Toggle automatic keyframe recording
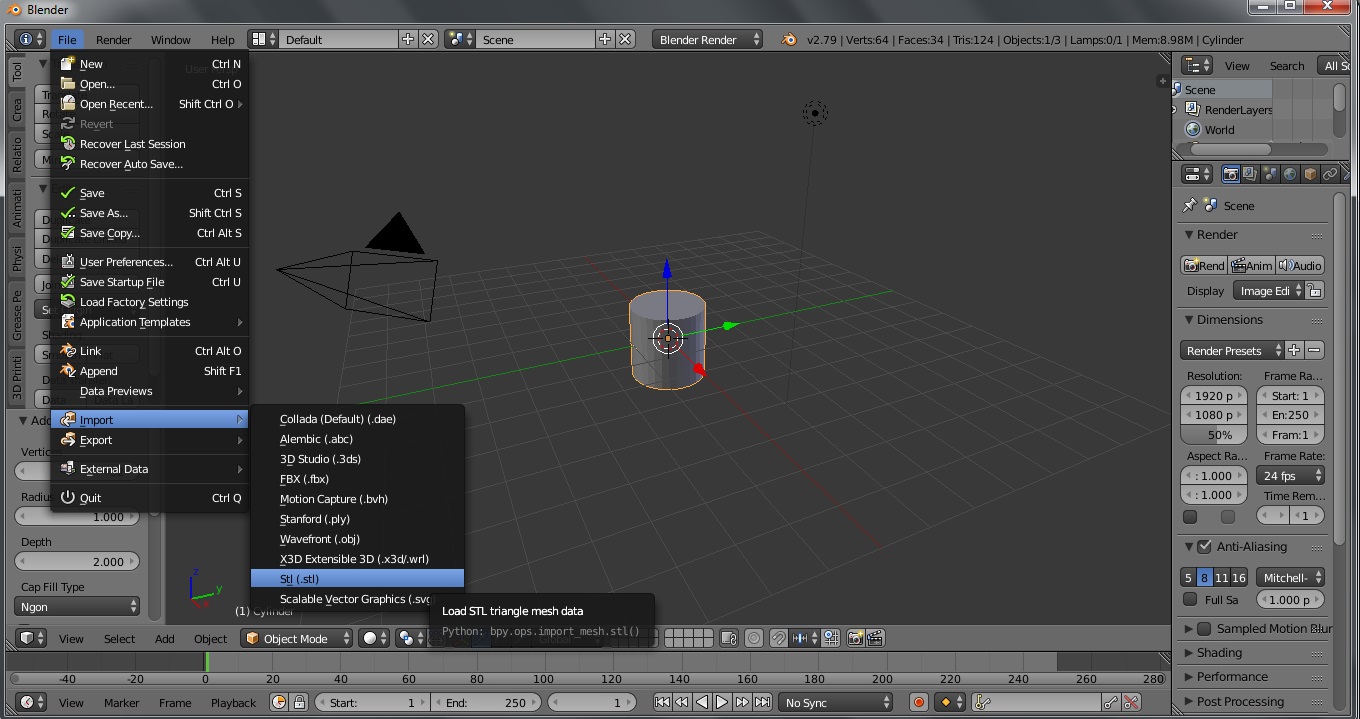Image resolution: width=1360 pixels, height=719 pixels. point(918,702)
